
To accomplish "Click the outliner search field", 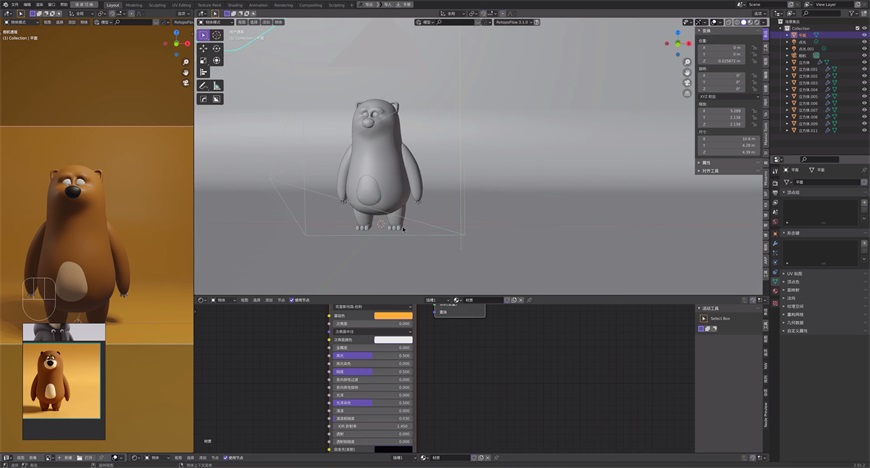I will pyautogui.click(x=822, y=13).
